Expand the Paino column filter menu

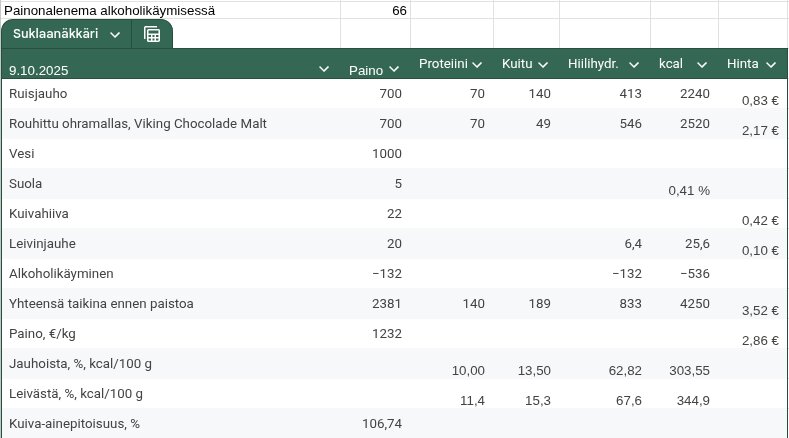pos(394,69)
